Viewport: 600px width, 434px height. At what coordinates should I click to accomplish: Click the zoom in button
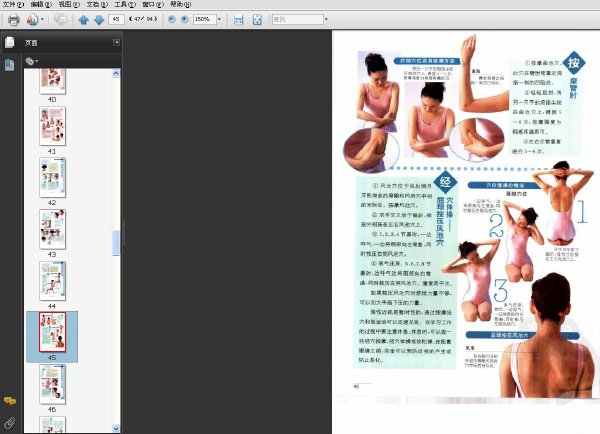(184, 19)
